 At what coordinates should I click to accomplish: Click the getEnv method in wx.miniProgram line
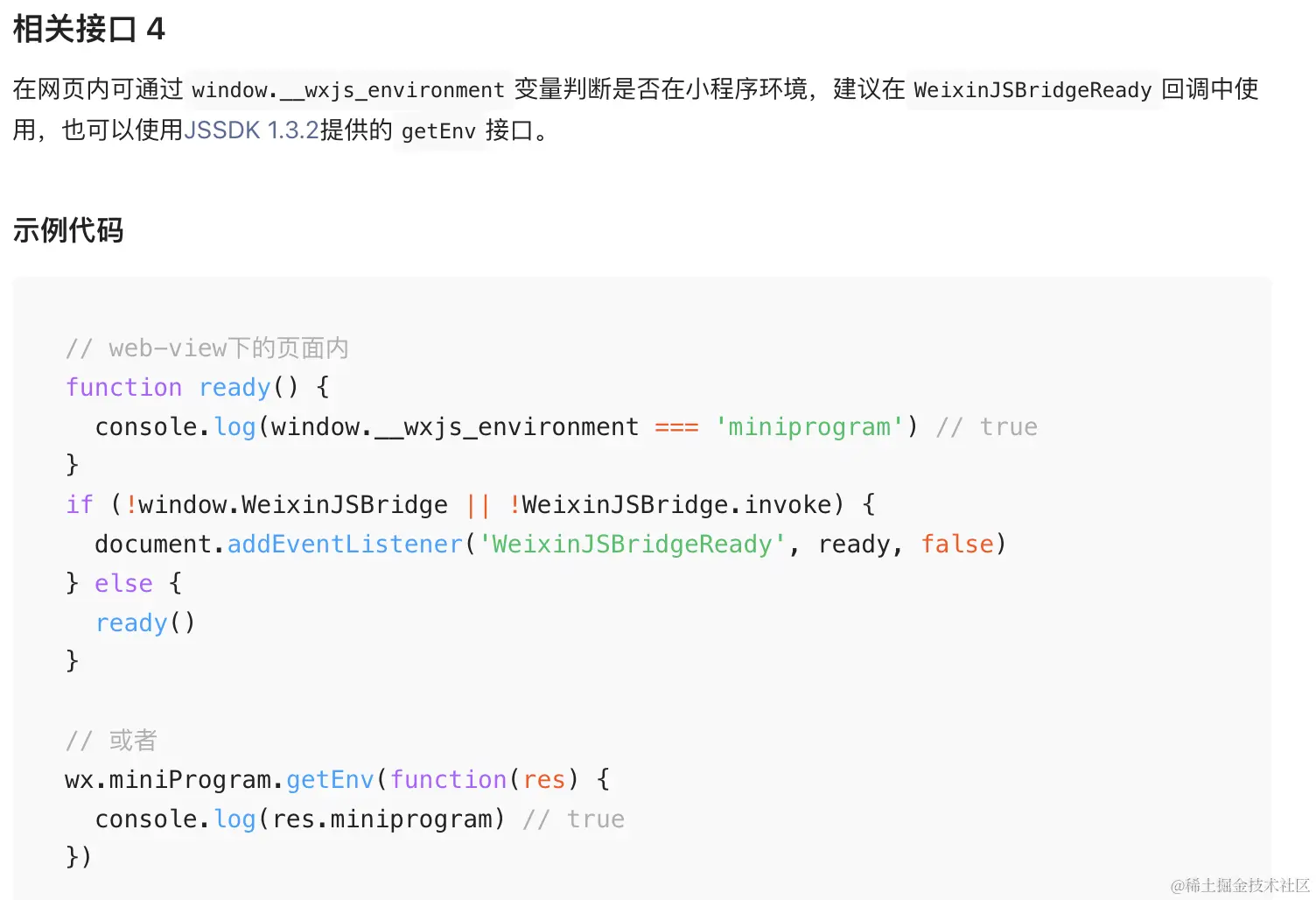coord(330,779)
